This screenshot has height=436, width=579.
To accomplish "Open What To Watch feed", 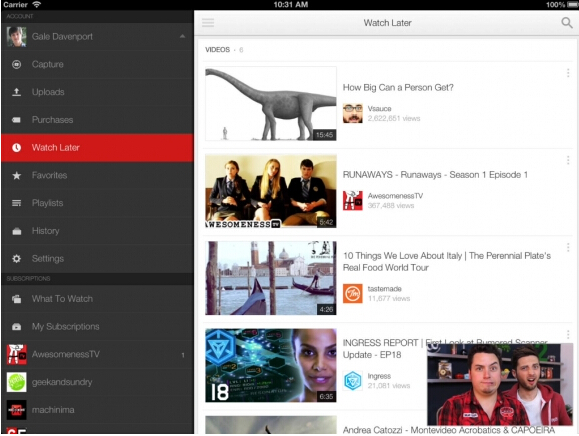I will coord(97,299).
